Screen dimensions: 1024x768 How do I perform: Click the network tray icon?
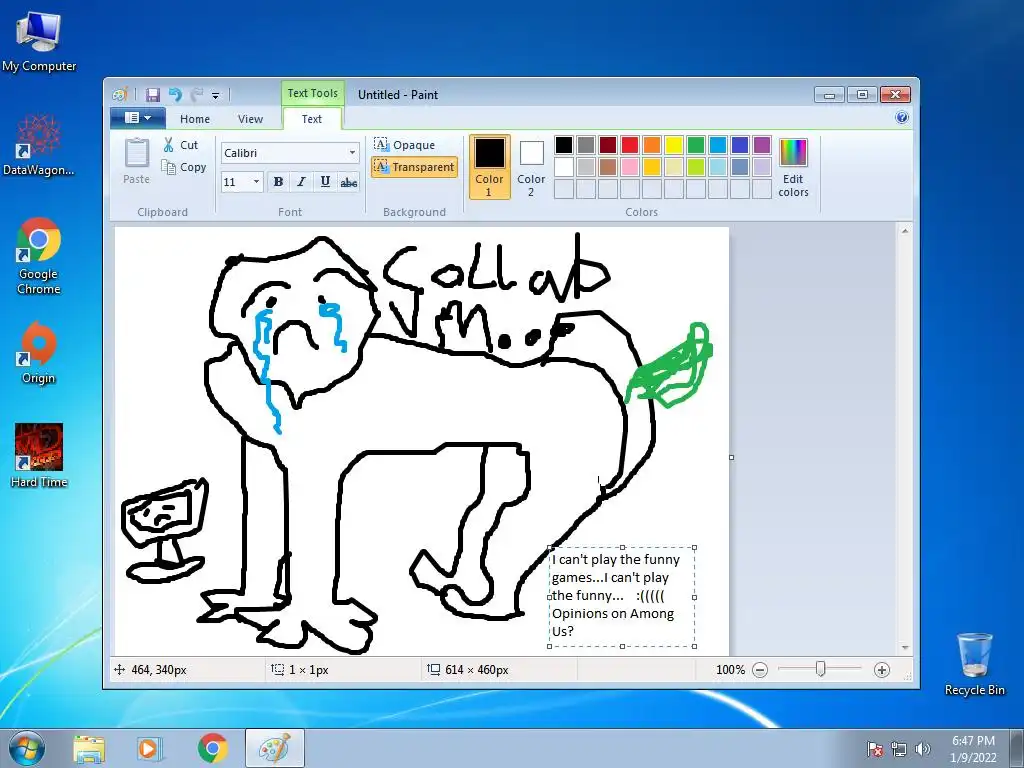[899, 749]
